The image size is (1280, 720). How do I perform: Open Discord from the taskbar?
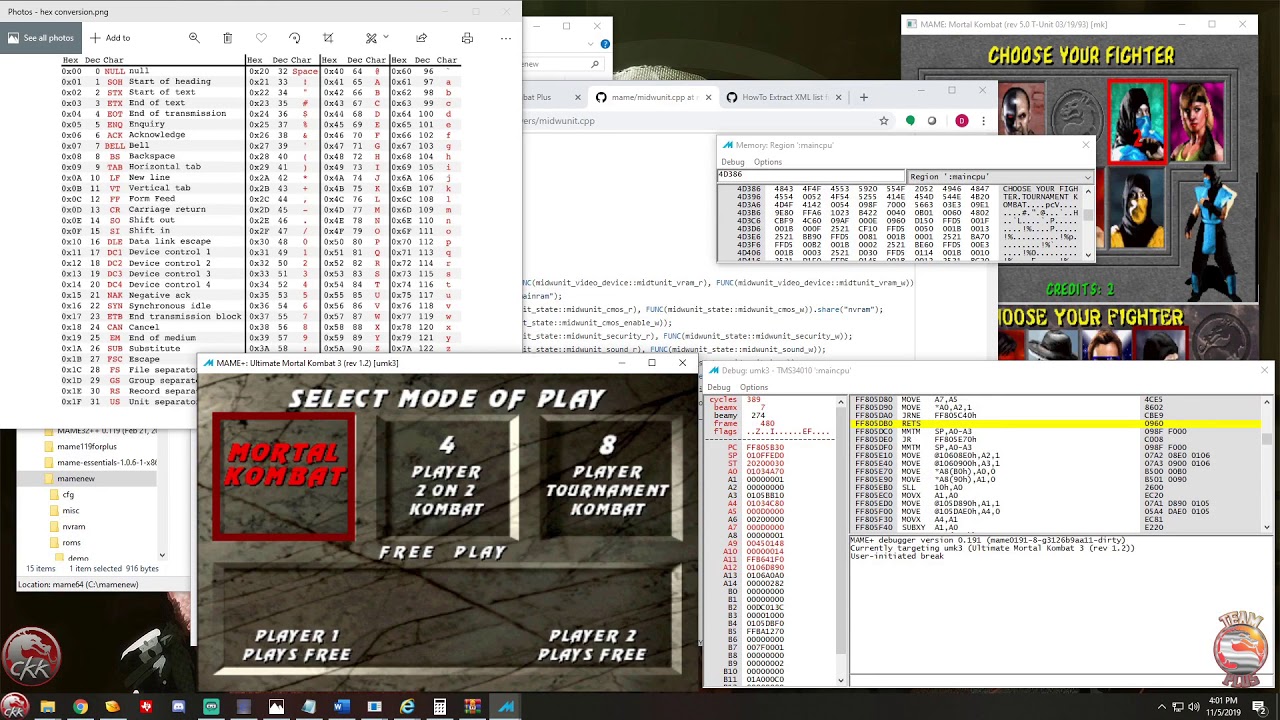coord(178,707)
